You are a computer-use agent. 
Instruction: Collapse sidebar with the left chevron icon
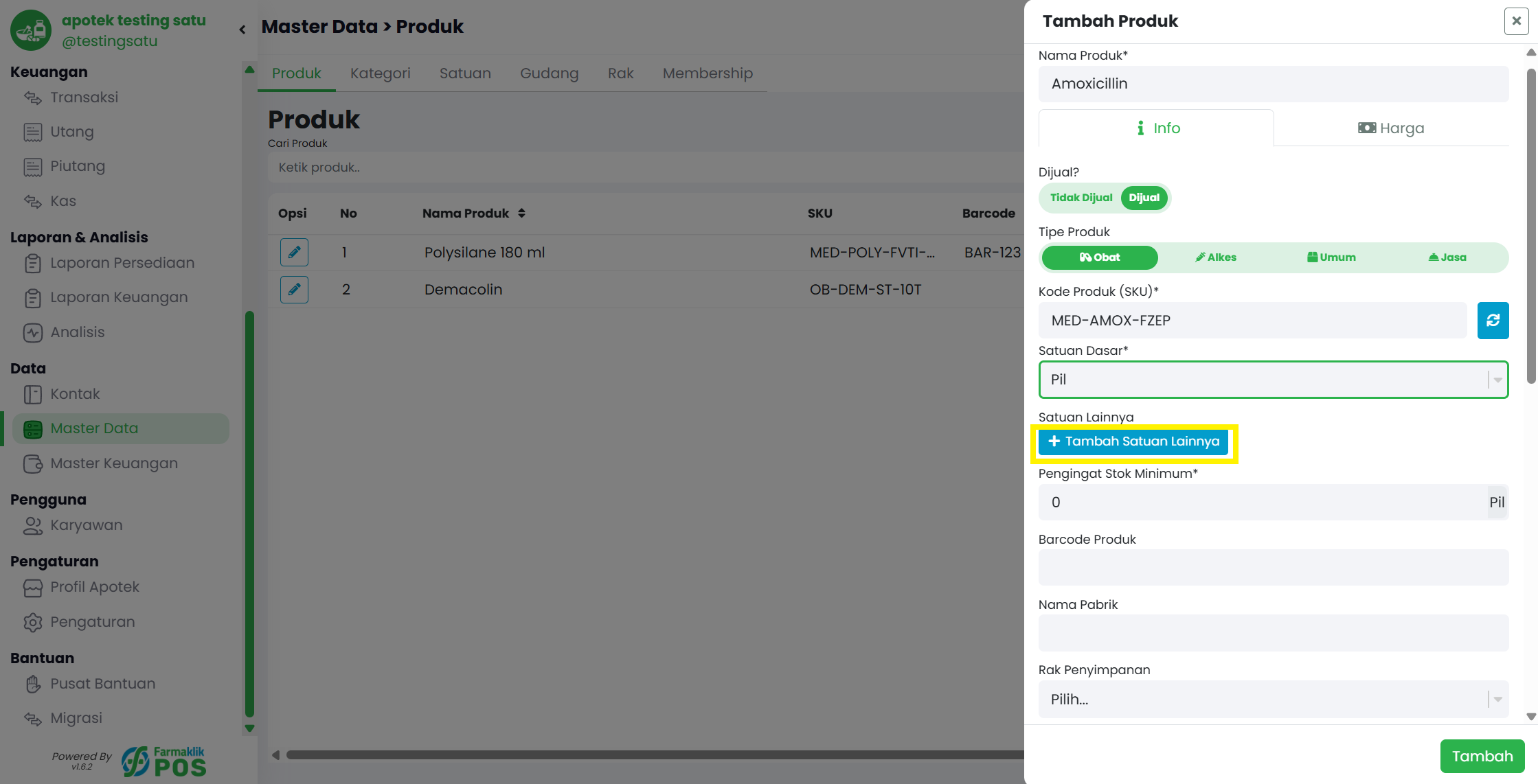click(242, 30)
